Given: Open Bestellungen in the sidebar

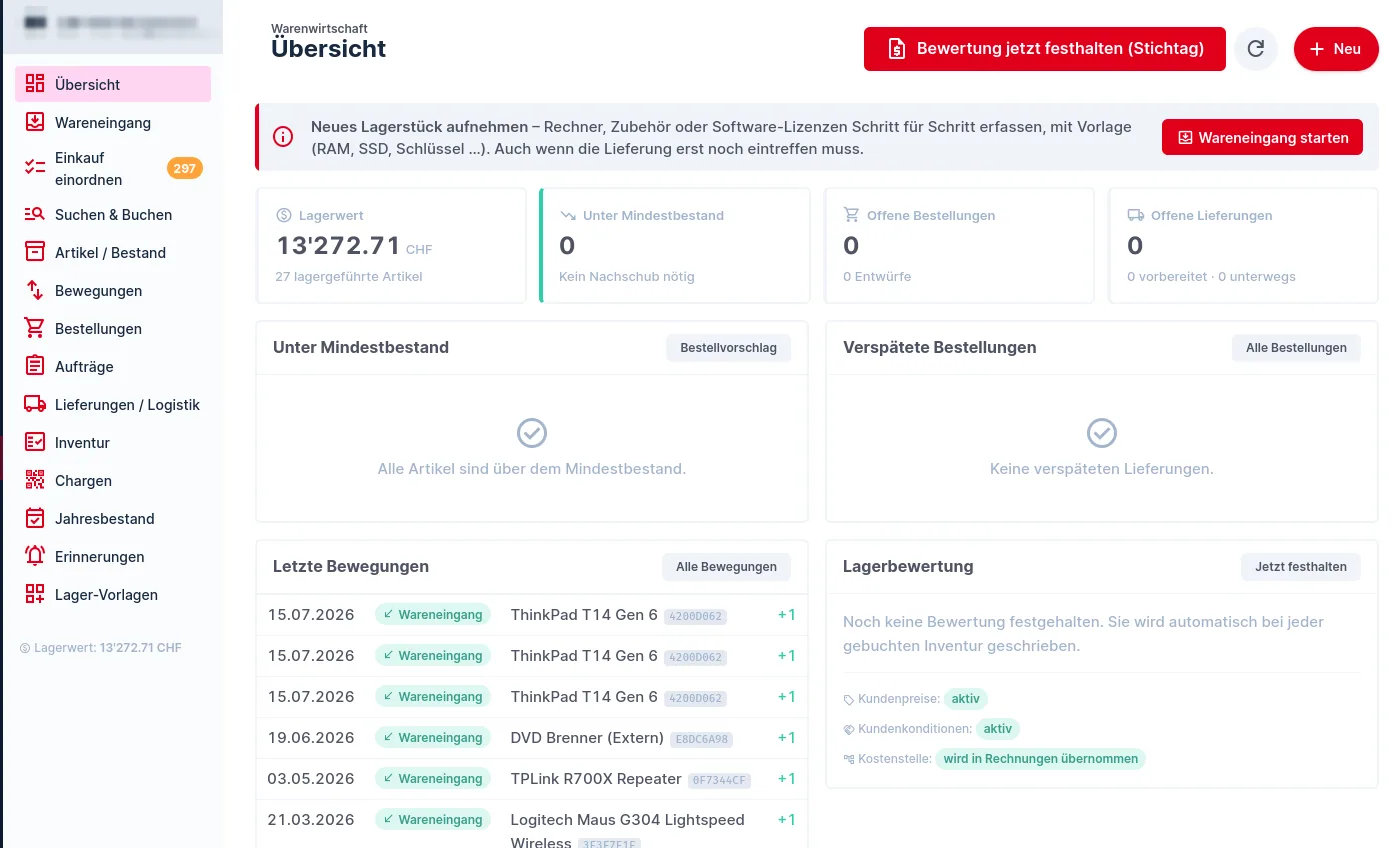Looking at the screenshot, I should pos(113,328).
